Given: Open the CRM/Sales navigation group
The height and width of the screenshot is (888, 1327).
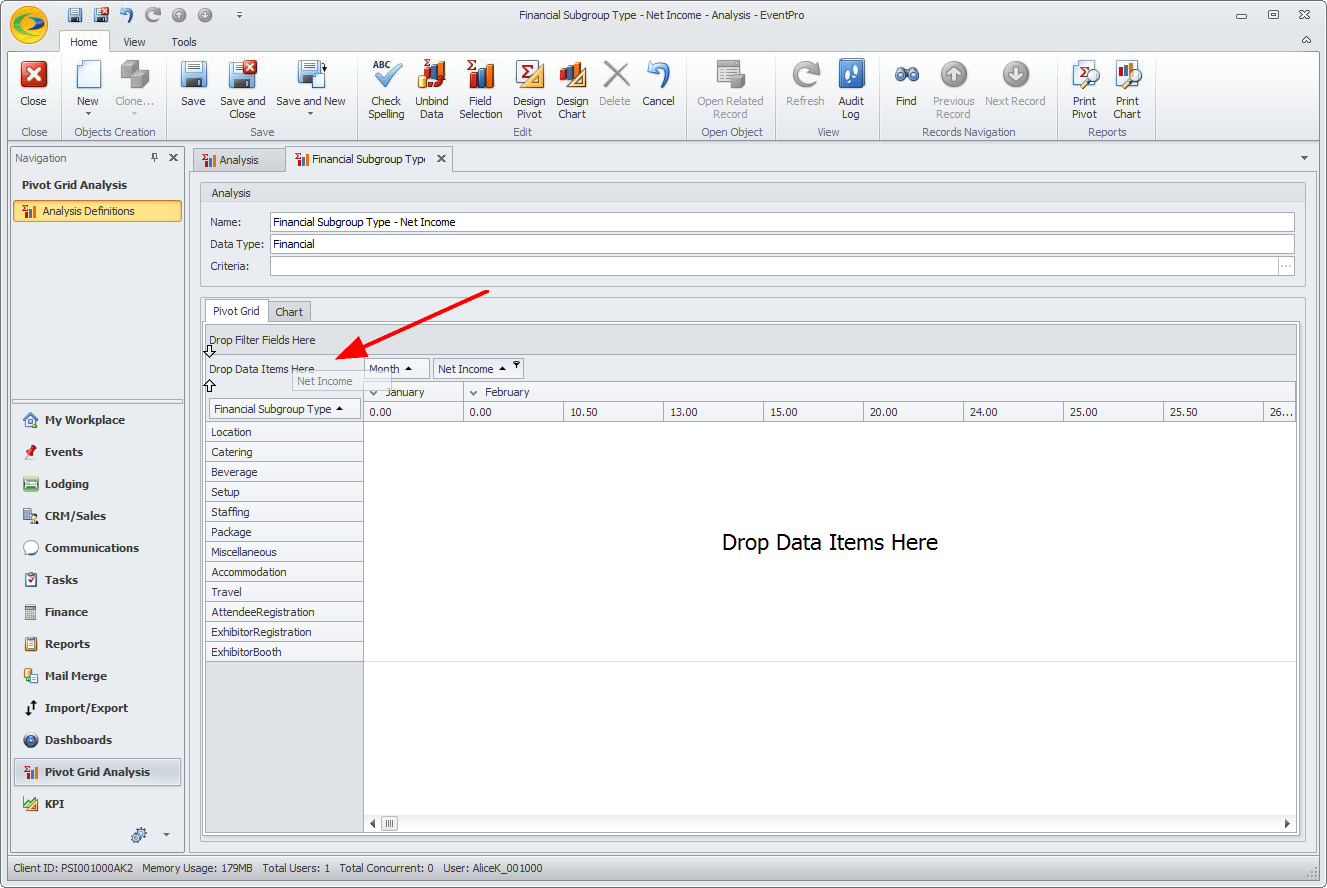Looking at the screenshot, I should point(98,516).
